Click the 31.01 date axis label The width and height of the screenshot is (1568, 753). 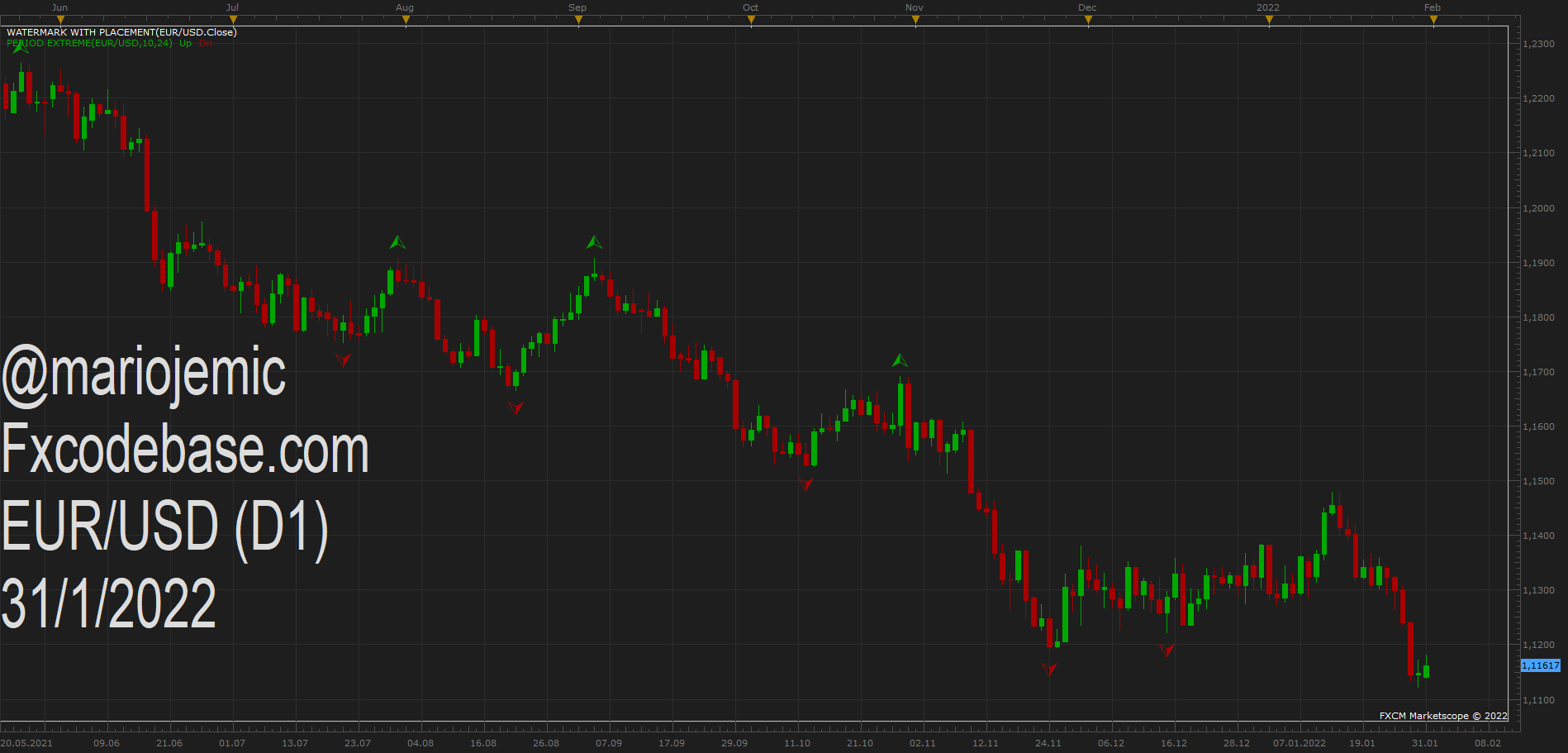pyautogui.click(x=1425, y=743)
